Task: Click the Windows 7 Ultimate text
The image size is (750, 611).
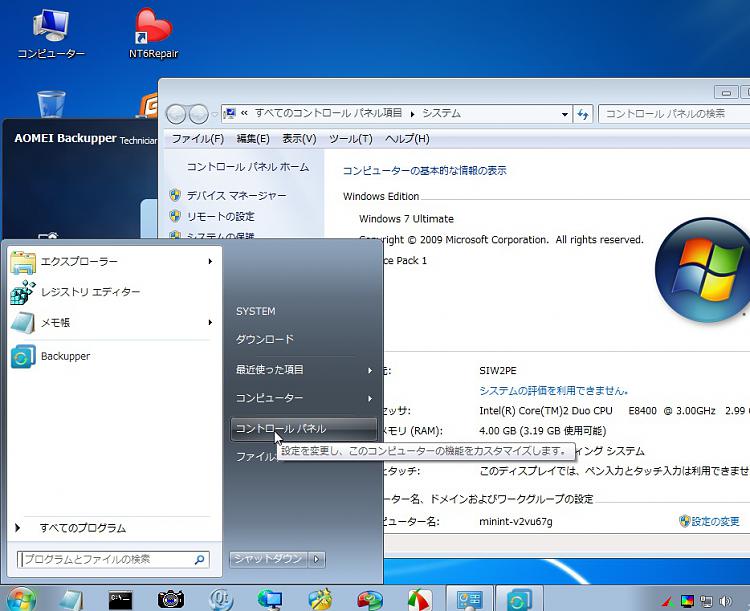Action: [406, 219]
